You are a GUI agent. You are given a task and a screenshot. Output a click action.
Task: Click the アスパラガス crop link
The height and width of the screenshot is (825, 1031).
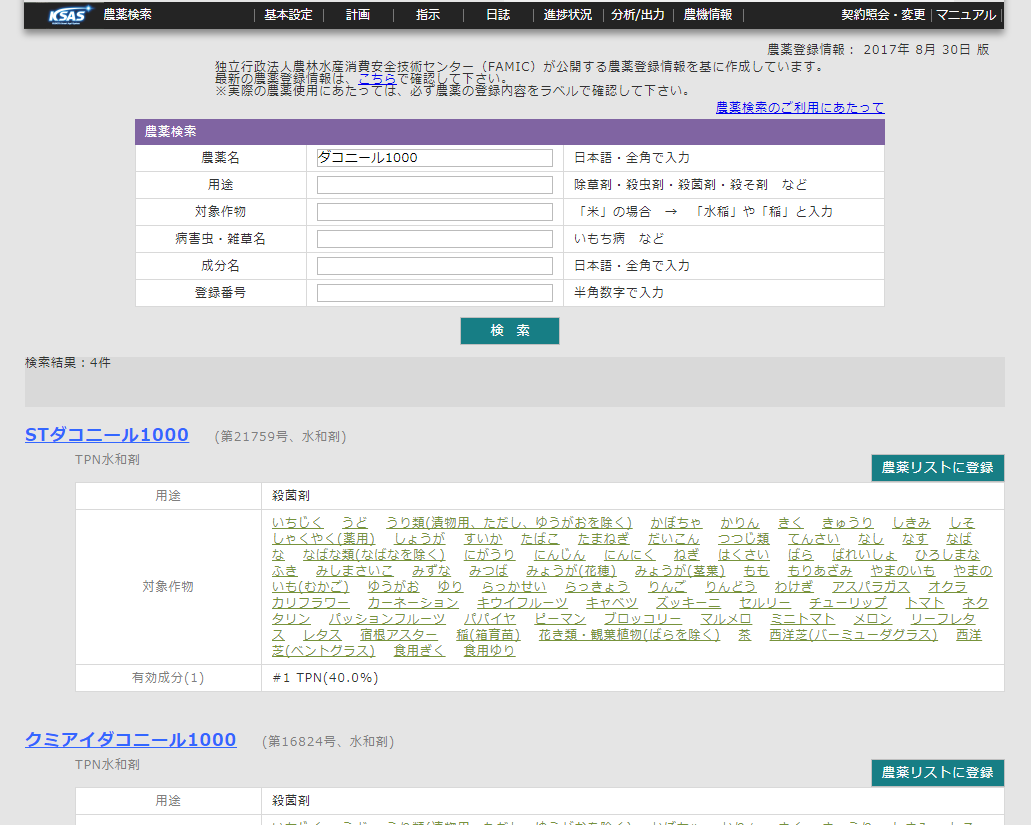(x=871, y=586)
